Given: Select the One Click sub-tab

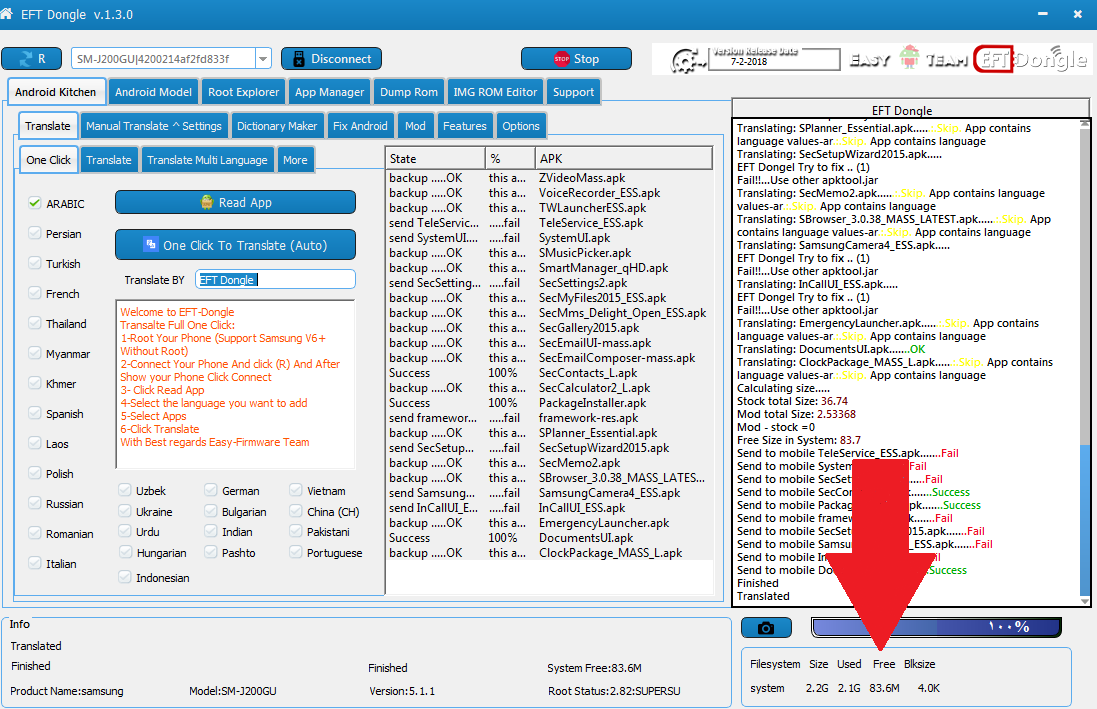Looking at the screenshot, I should coord(48,160).
